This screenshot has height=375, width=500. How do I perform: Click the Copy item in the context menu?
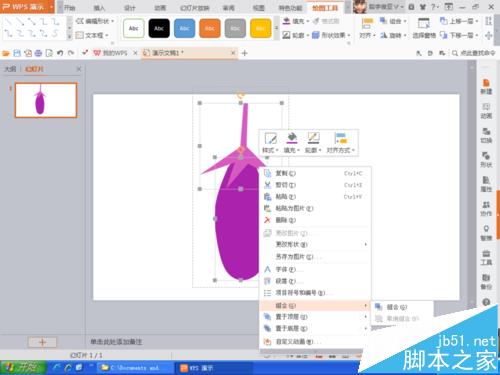point(315,173)
